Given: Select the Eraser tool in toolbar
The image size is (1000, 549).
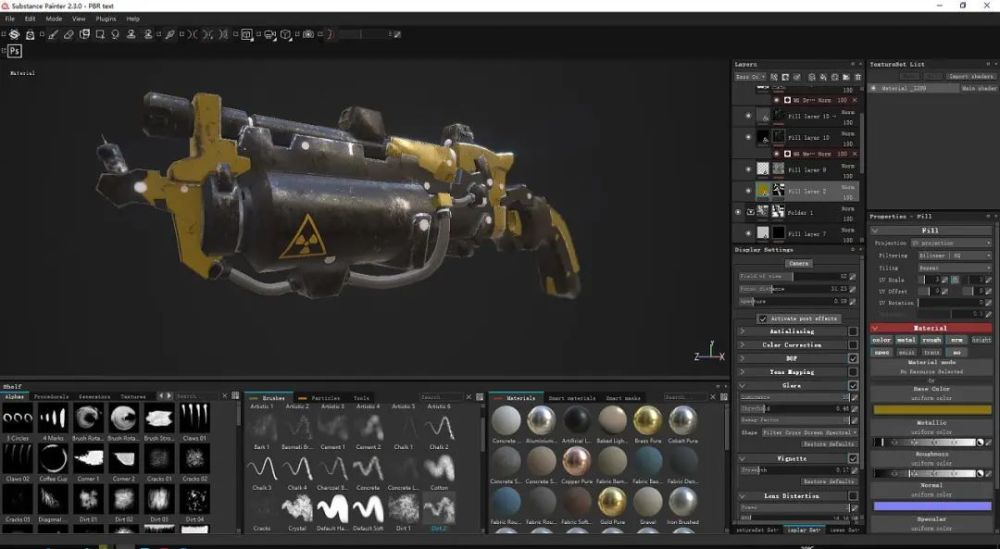Looking at the screenshot, I should pyautogui.click(x=69, y=34).
